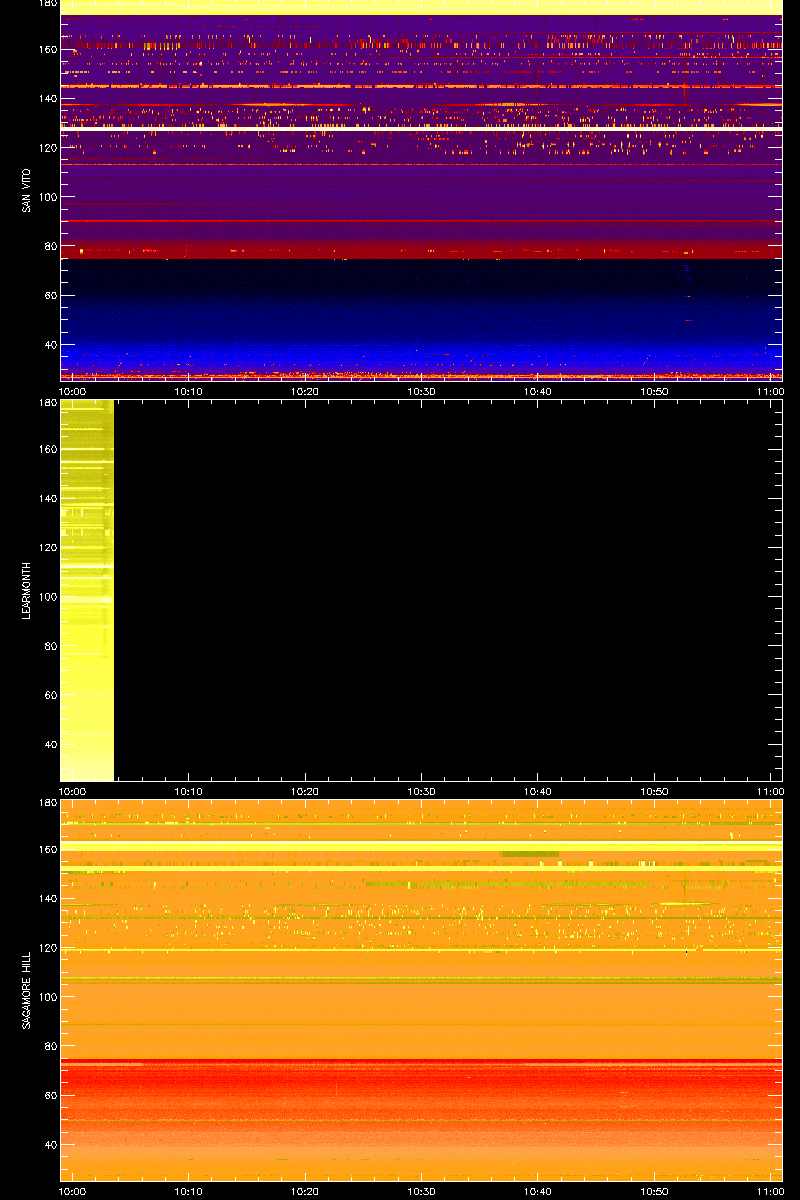
Task: Click 80 frequency label on Sagamore Hill axis
Action: pos(50,1046)
